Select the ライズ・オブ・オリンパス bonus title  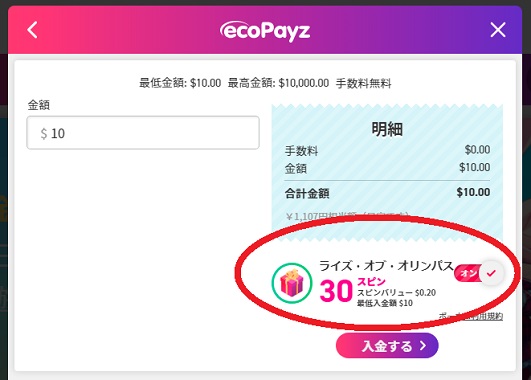[x=386, y=266]
